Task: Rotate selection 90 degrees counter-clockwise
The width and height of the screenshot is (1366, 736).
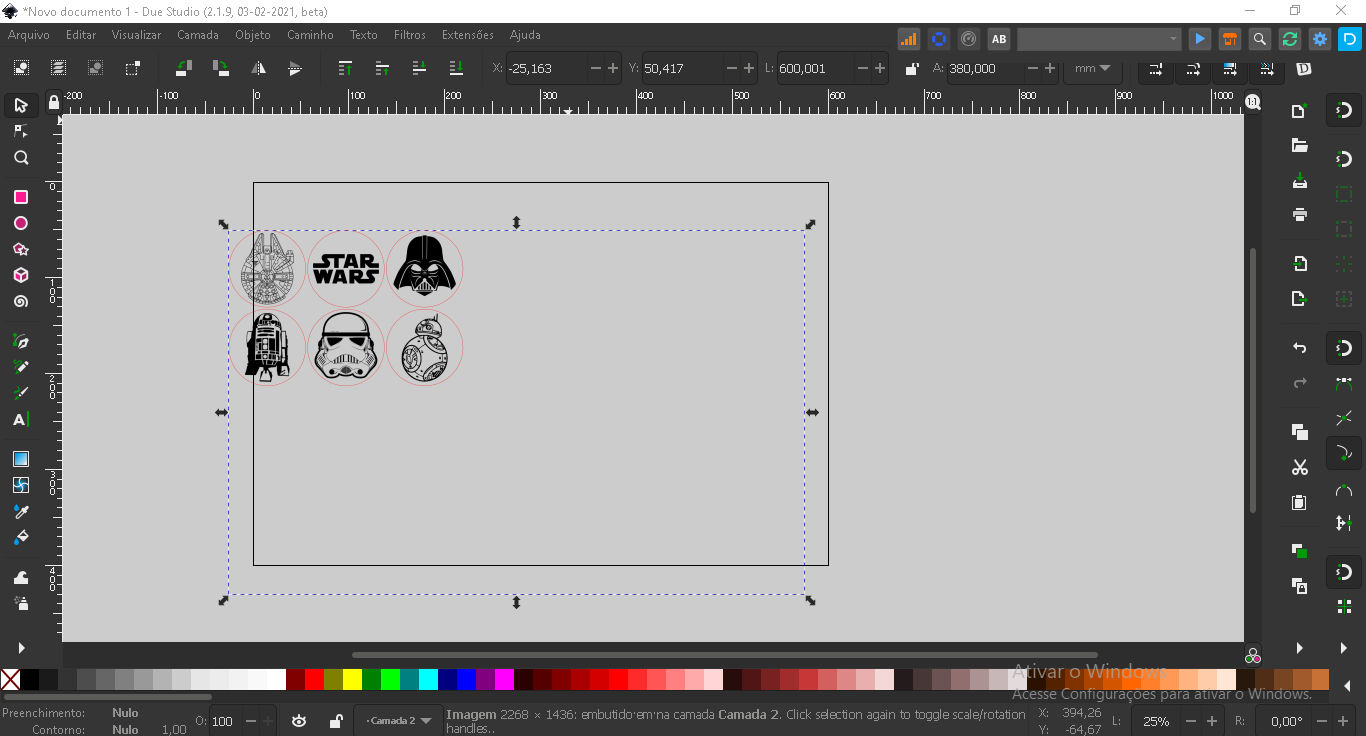Action: click(x=183, y=68)
